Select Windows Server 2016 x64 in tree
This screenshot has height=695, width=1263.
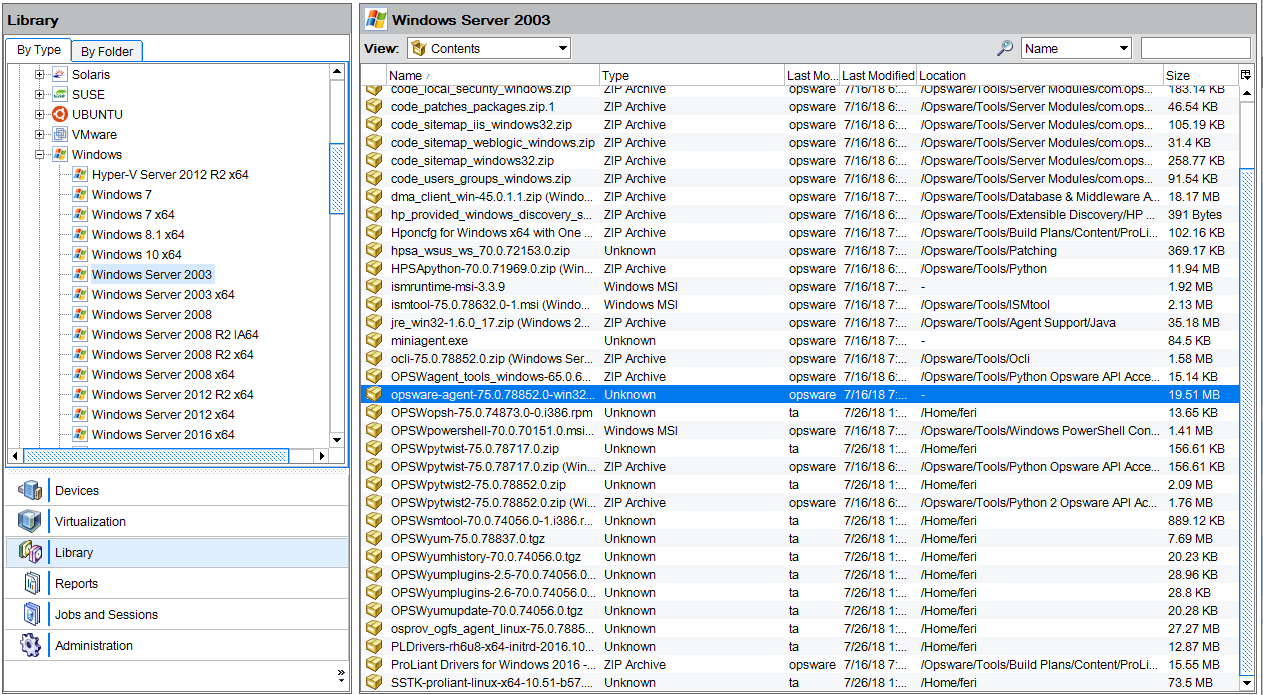[163, 434]
